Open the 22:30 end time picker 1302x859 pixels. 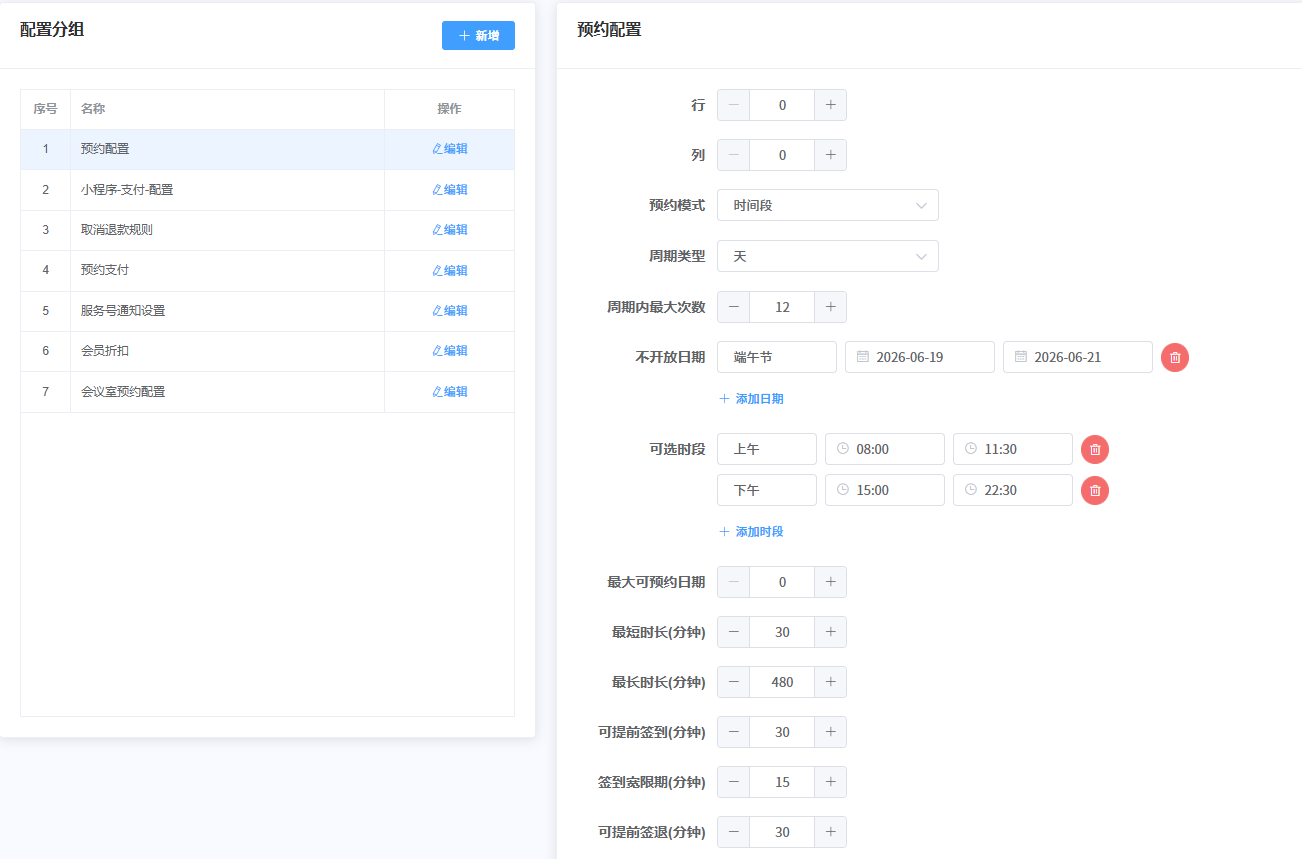1013,490
